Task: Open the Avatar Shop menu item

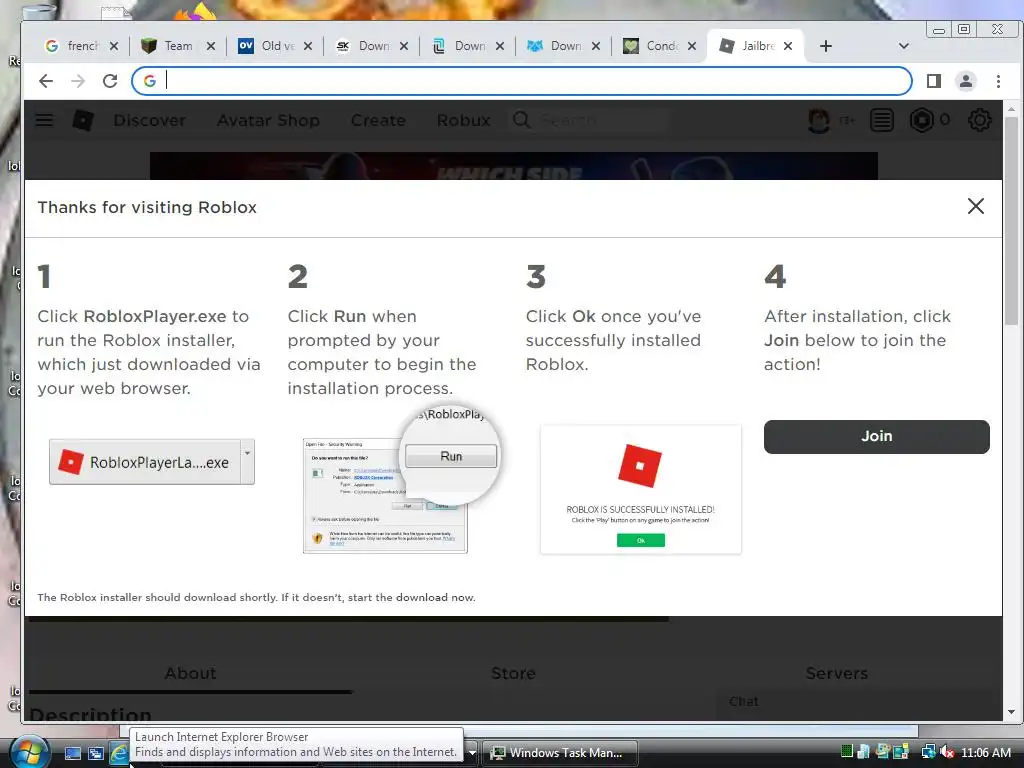Action: 268,120
